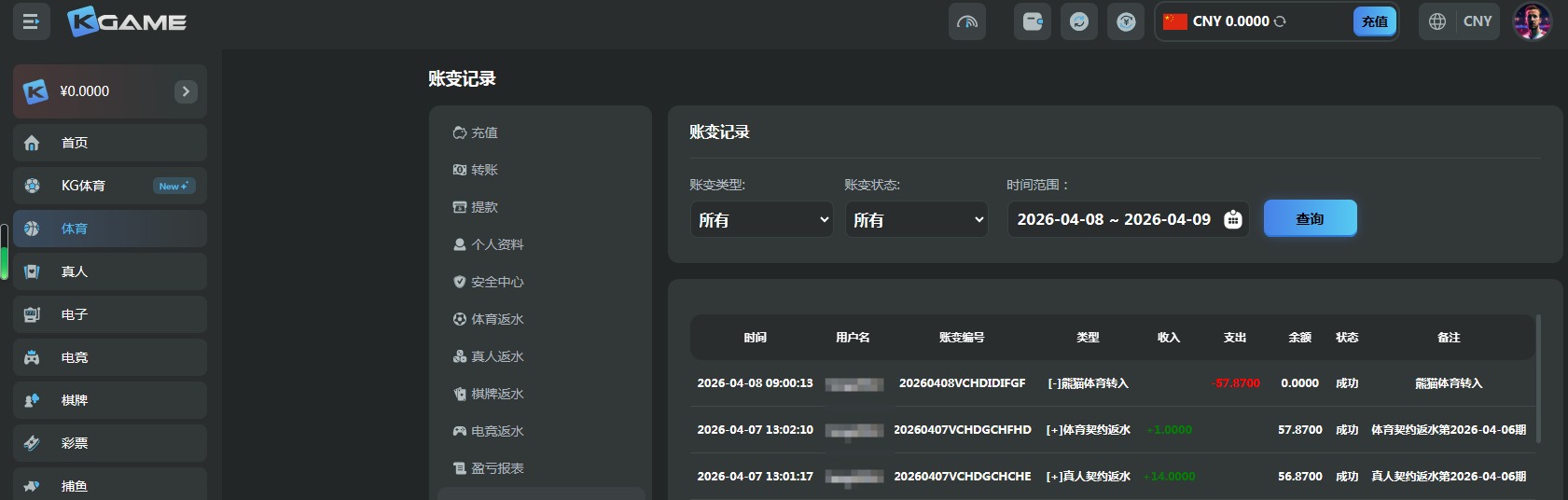Click the 查询 button
Screen dimensions: 1568x500
click(1311, 218)
